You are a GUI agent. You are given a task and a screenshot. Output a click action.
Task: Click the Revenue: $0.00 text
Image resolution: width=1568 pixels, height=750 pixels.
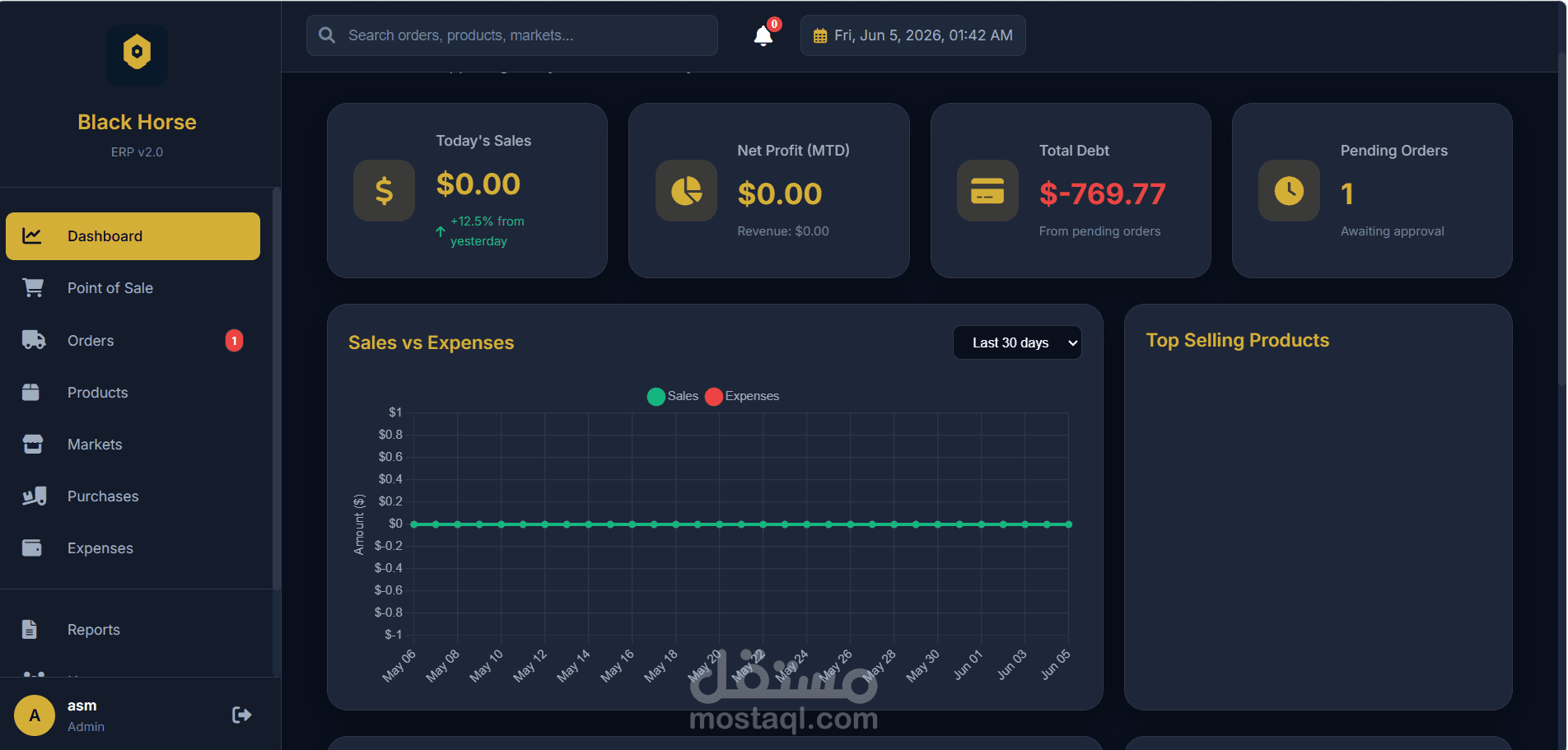783,231
